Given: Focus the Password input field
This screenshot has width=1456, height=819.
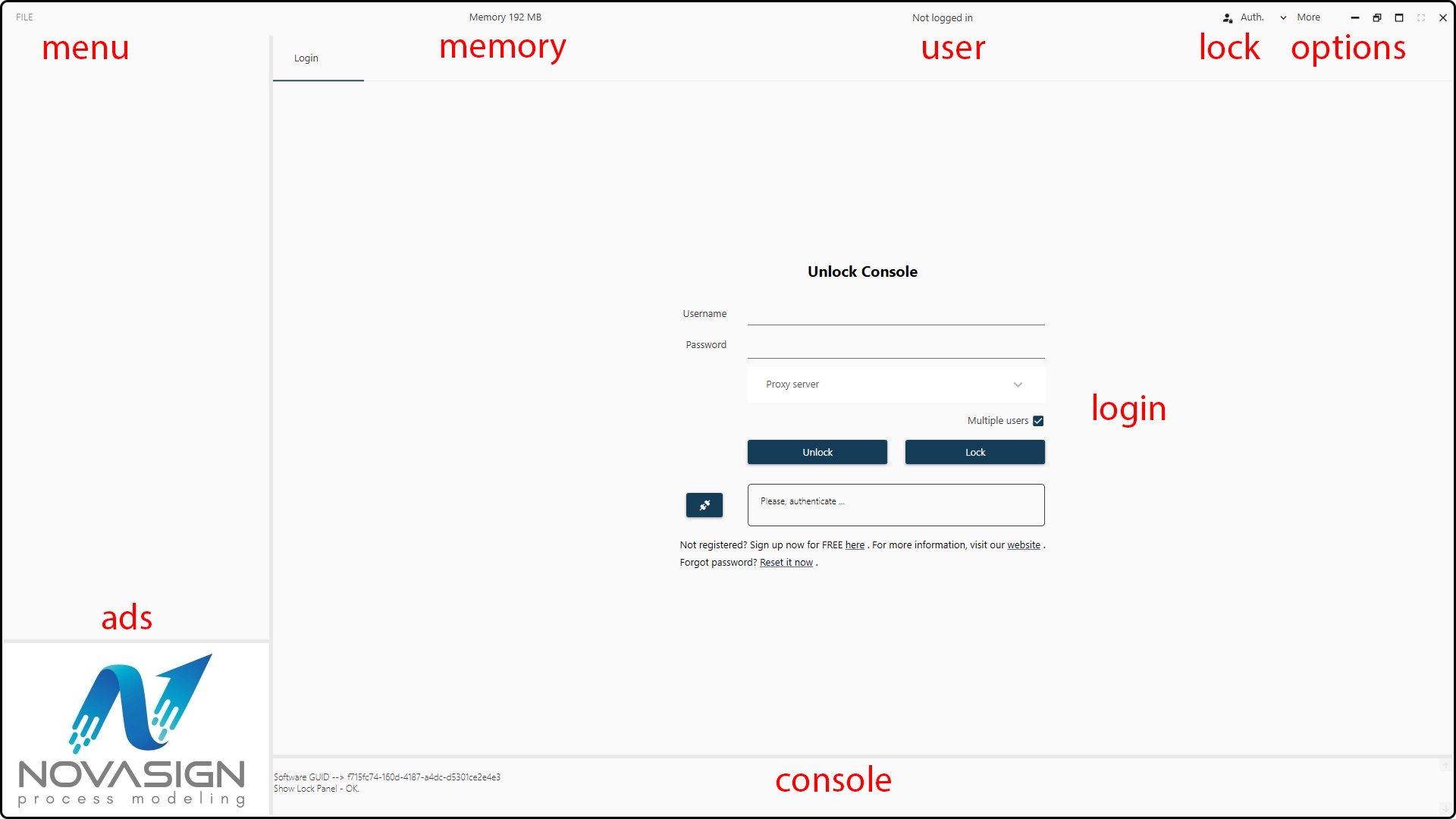Looking at the screenshot, I should pyautogui.click(x=896, y=346).
